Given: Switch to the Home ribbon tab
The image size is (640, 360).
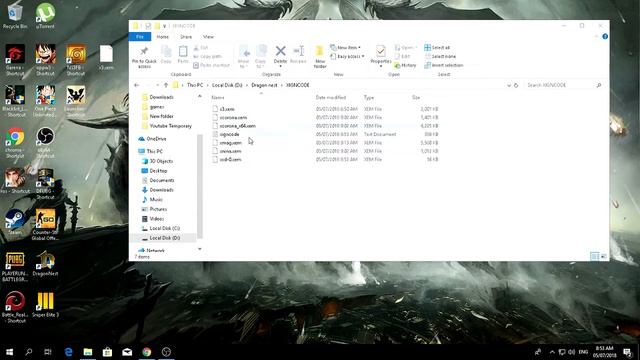Looking at the screenshot, I should click(162, 37).
